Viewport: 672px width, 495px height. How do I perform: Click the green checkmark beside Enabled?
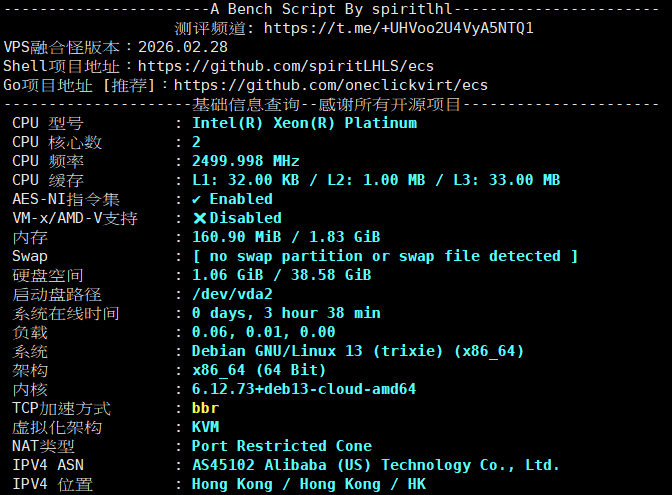coord(197,199)
